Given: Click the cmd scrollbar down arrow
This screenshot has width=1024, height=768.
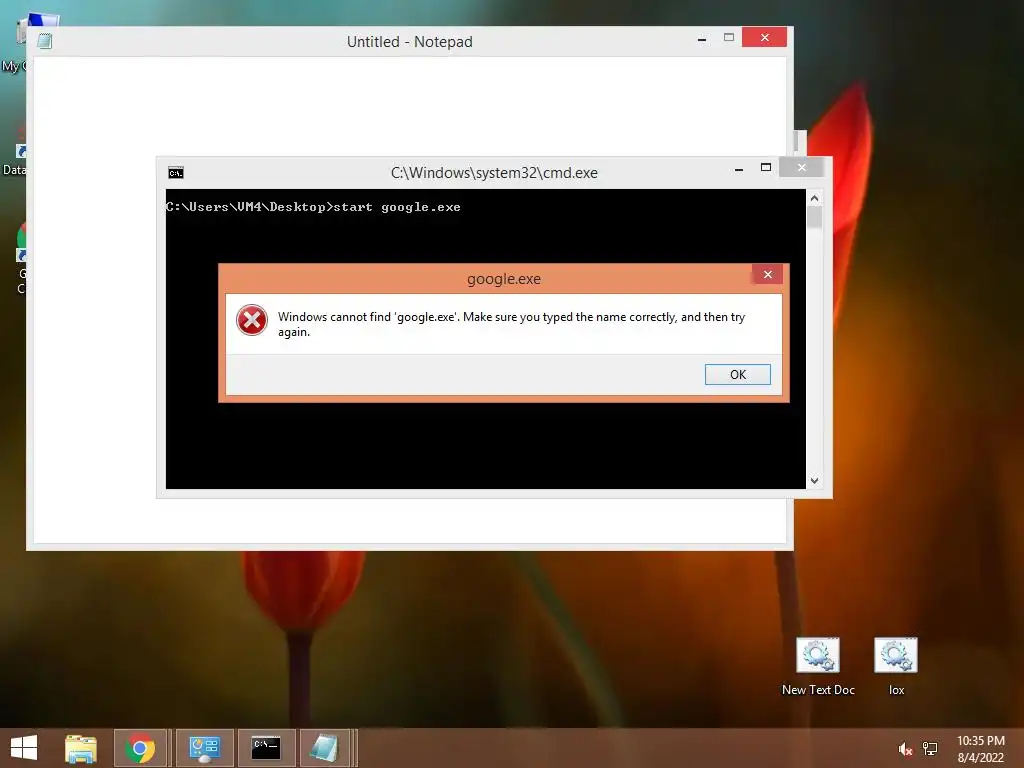Looking at the screenshot, I should point(814,481).
